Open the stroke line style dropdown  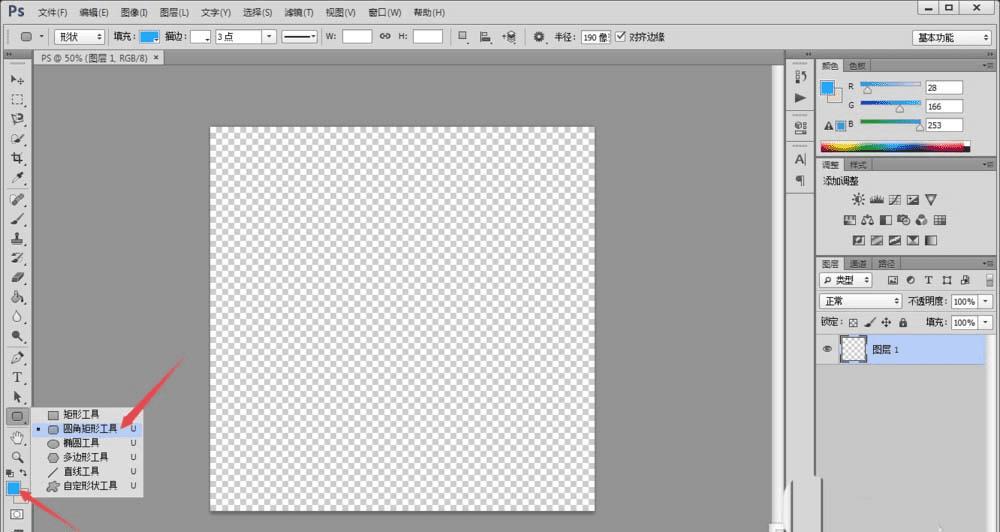click(x=300, y=37)
